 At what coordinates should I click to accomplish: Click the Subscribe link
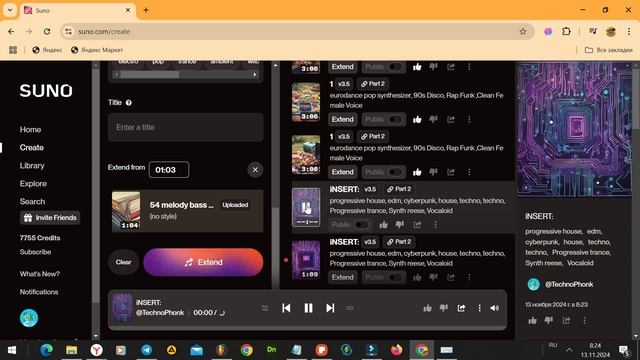(x=36, y=252)
